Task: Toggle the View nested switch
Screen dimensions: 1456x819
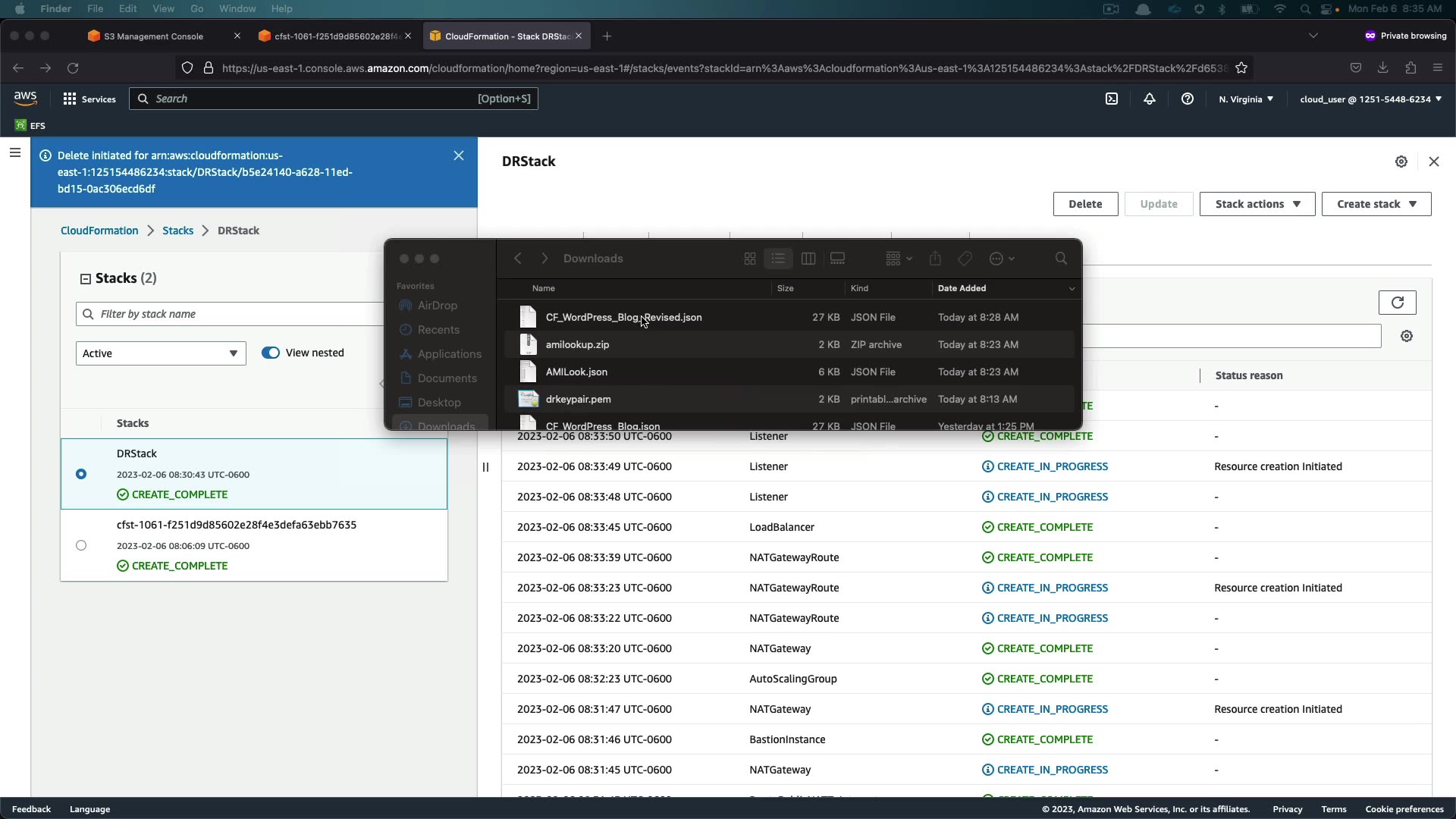Action: point(271,353)
